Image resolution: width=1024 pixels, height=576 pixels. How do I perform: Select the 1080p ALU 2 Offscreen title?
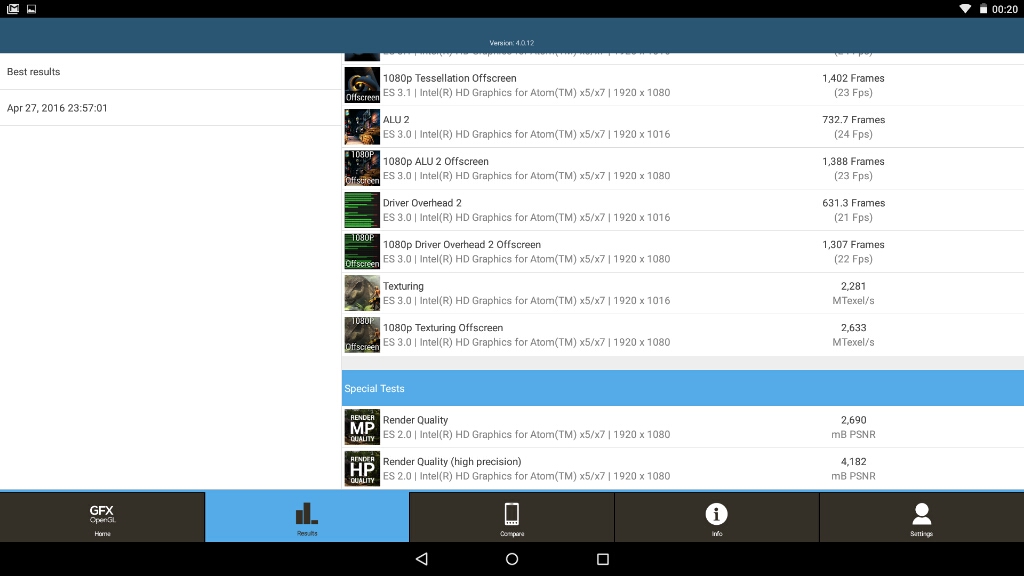click(x=436, y=161)
